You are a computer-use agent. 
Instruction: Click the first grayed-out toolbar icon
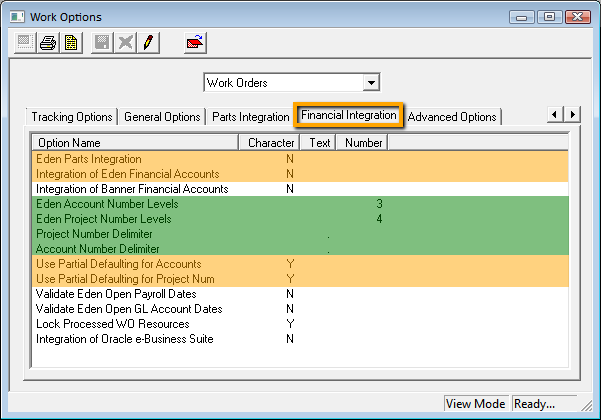coord(23,43)
